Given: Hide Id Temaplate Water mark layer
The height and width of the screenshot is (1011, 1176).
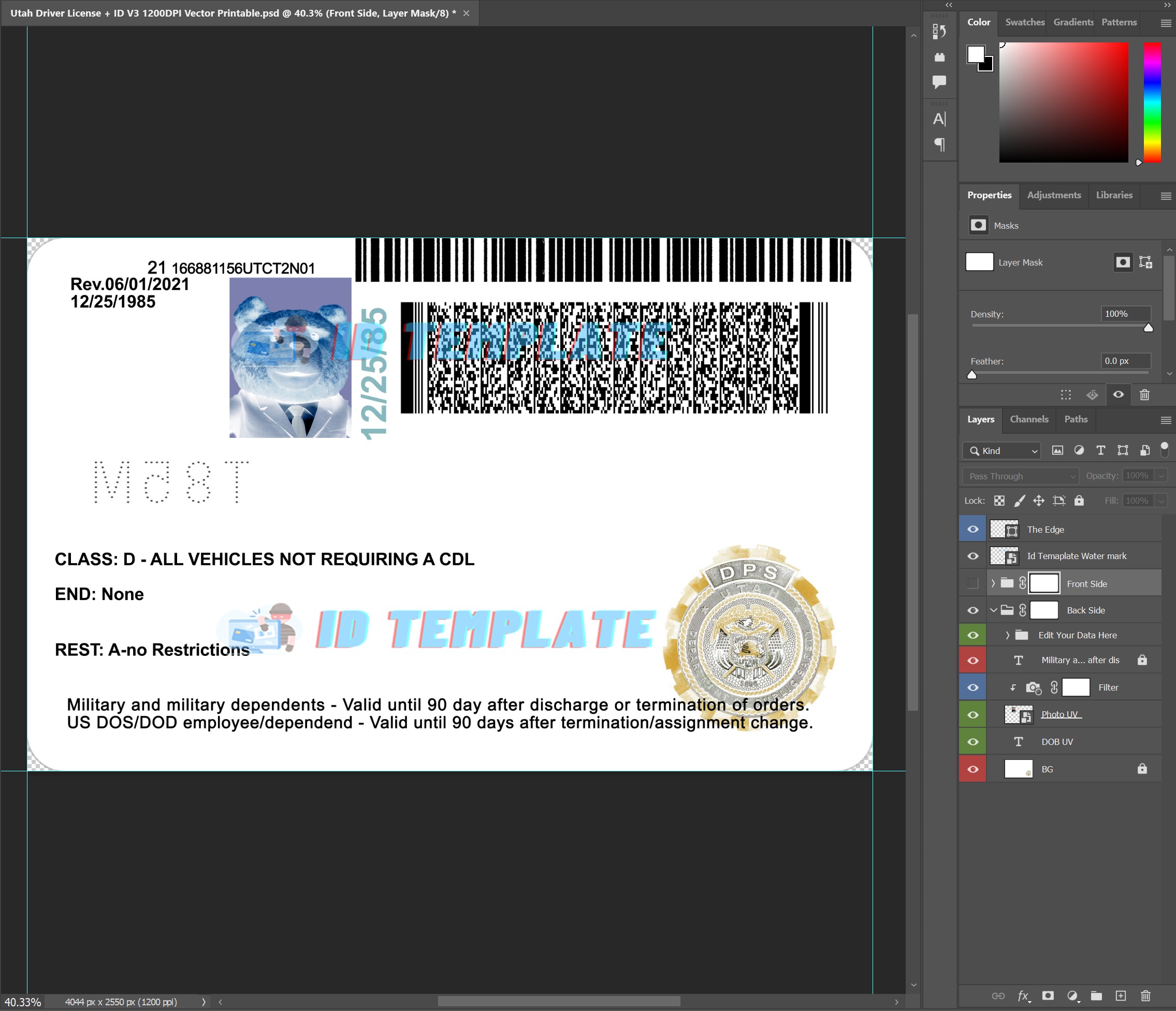Looking at the screenshot, I should coord(973,556).
